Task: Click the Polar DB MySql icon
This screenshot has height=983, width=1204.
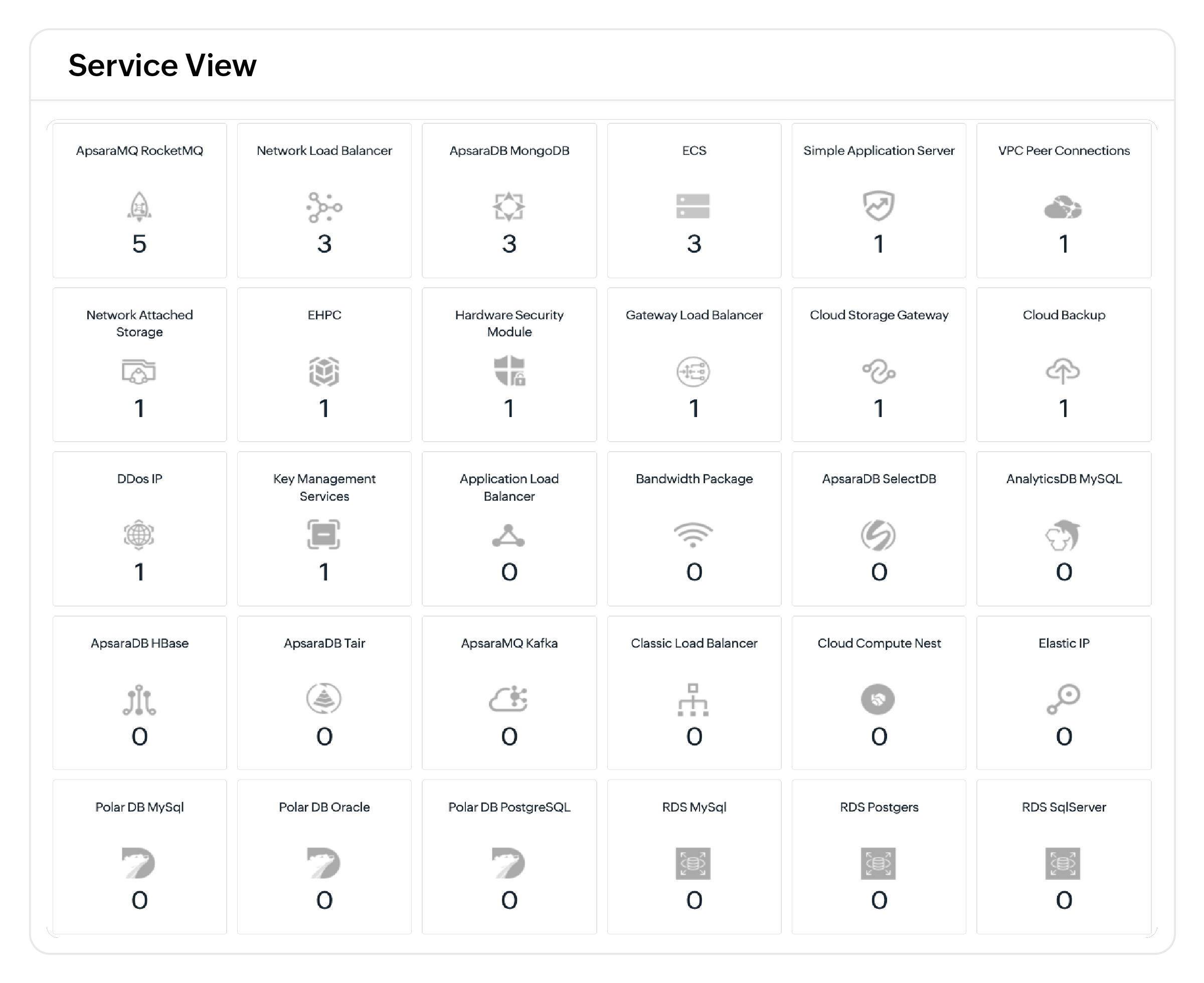Action: 139,863
